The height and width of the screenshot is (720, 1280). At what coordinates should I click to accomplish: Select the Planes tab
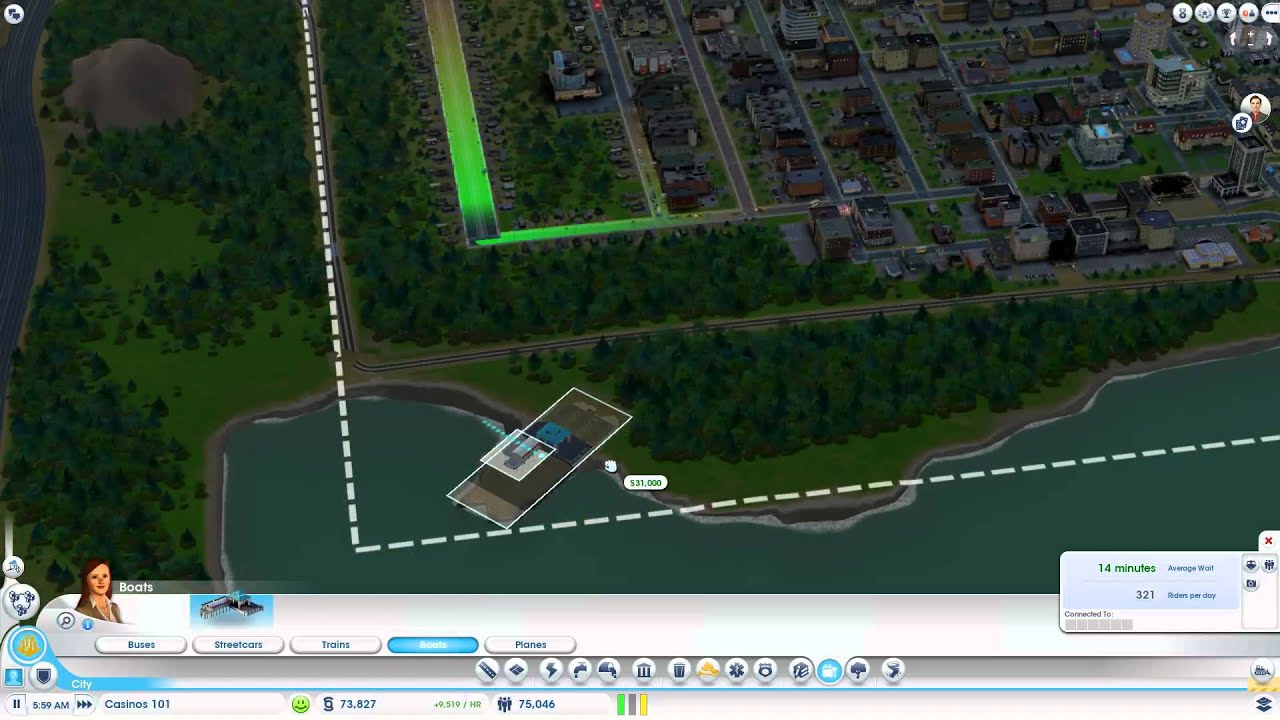(530, 645)
